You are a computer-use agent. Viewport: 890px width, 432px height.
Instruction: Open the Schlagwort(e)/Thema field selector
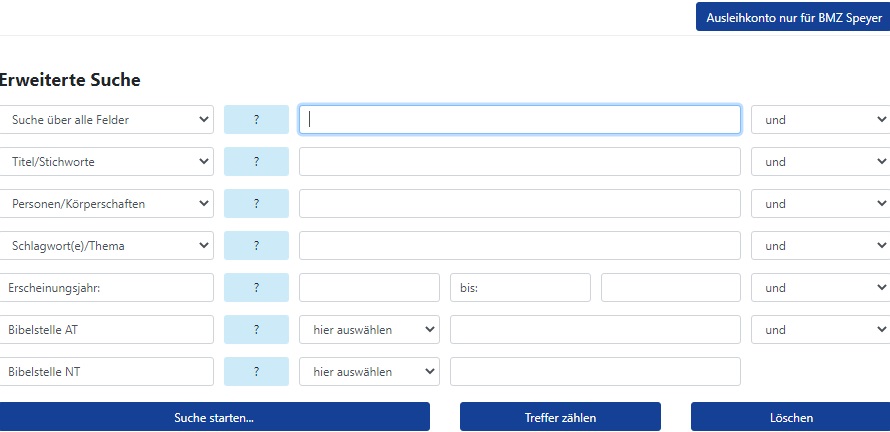[x=106, y=246]
